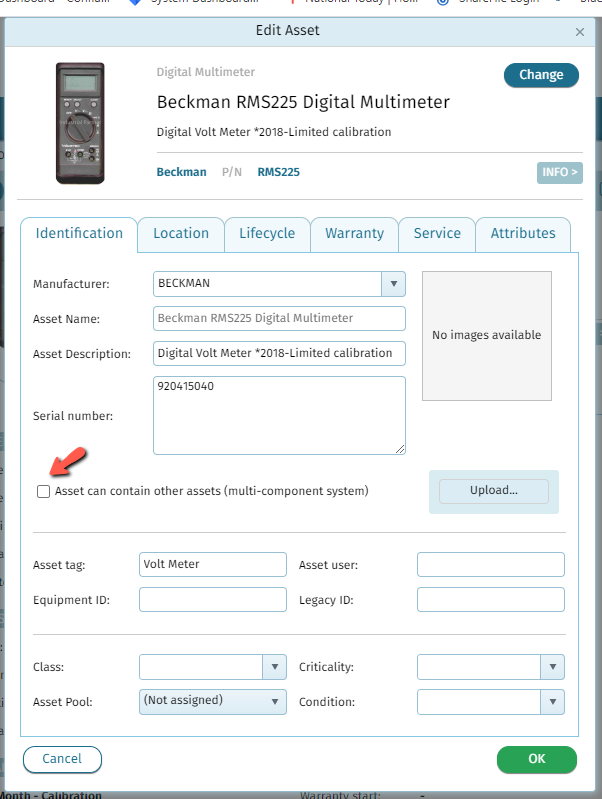Click the Asset user field
The image size is (602, 799).
pos(491,565)
